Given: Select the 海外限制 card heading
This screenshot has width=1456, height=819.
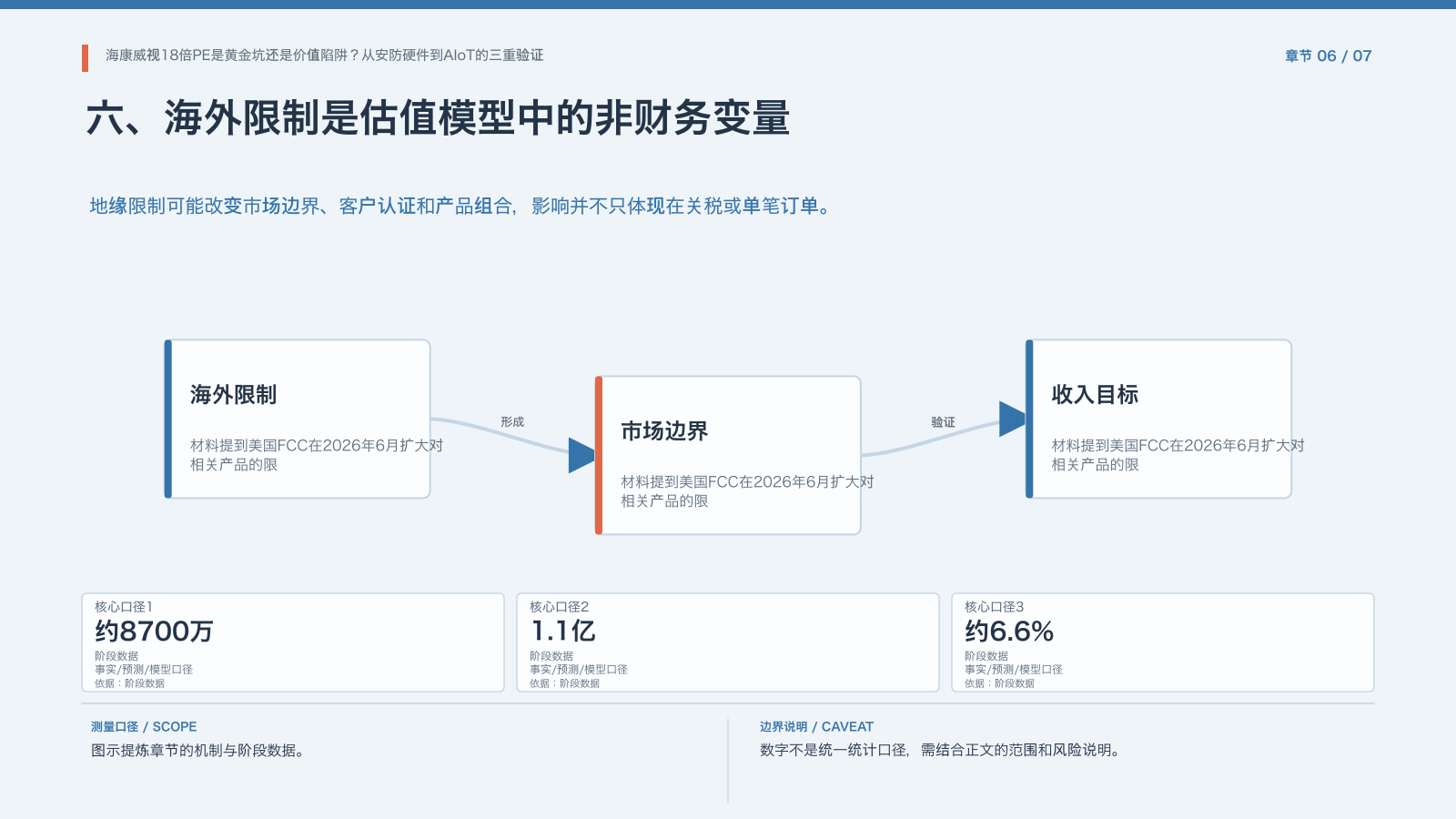Looking at the screenshot, I should coord(233,395).
